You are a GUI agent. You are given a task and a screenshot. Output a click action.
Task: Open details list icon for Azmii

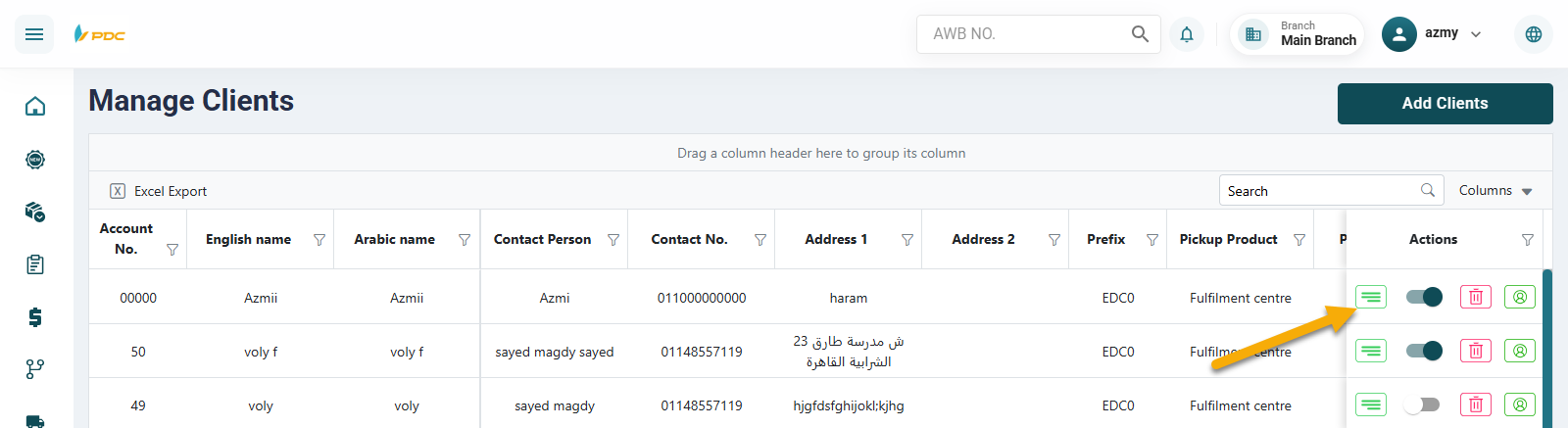pos(1371,297)
